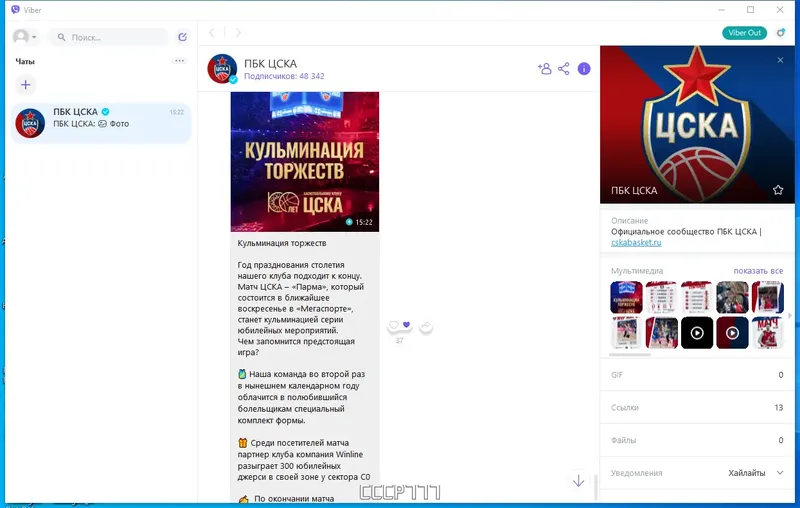Click the add participant icon
The height and width of the screenshot is (508, 800).
(x=544, y=68)
